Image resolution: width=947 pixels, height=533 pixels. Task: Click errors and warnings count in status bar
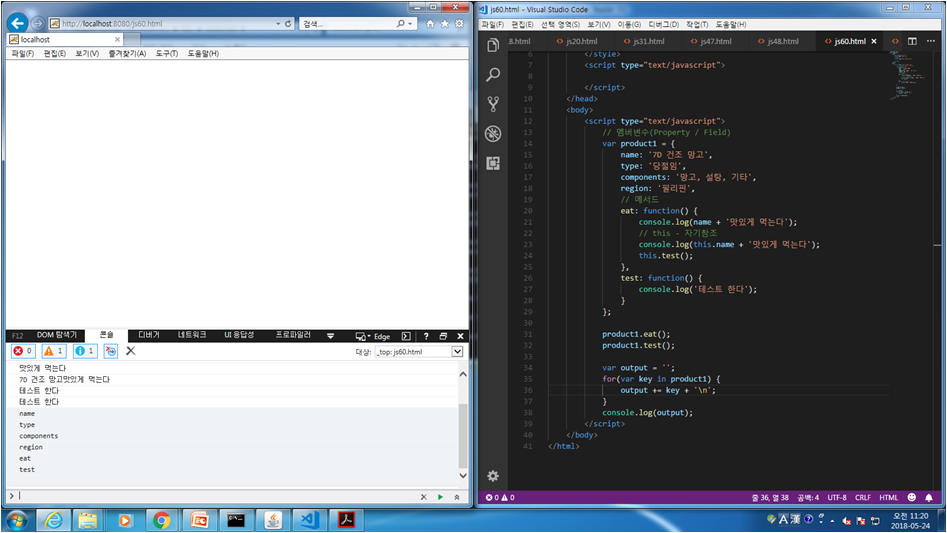coord(500,497)
